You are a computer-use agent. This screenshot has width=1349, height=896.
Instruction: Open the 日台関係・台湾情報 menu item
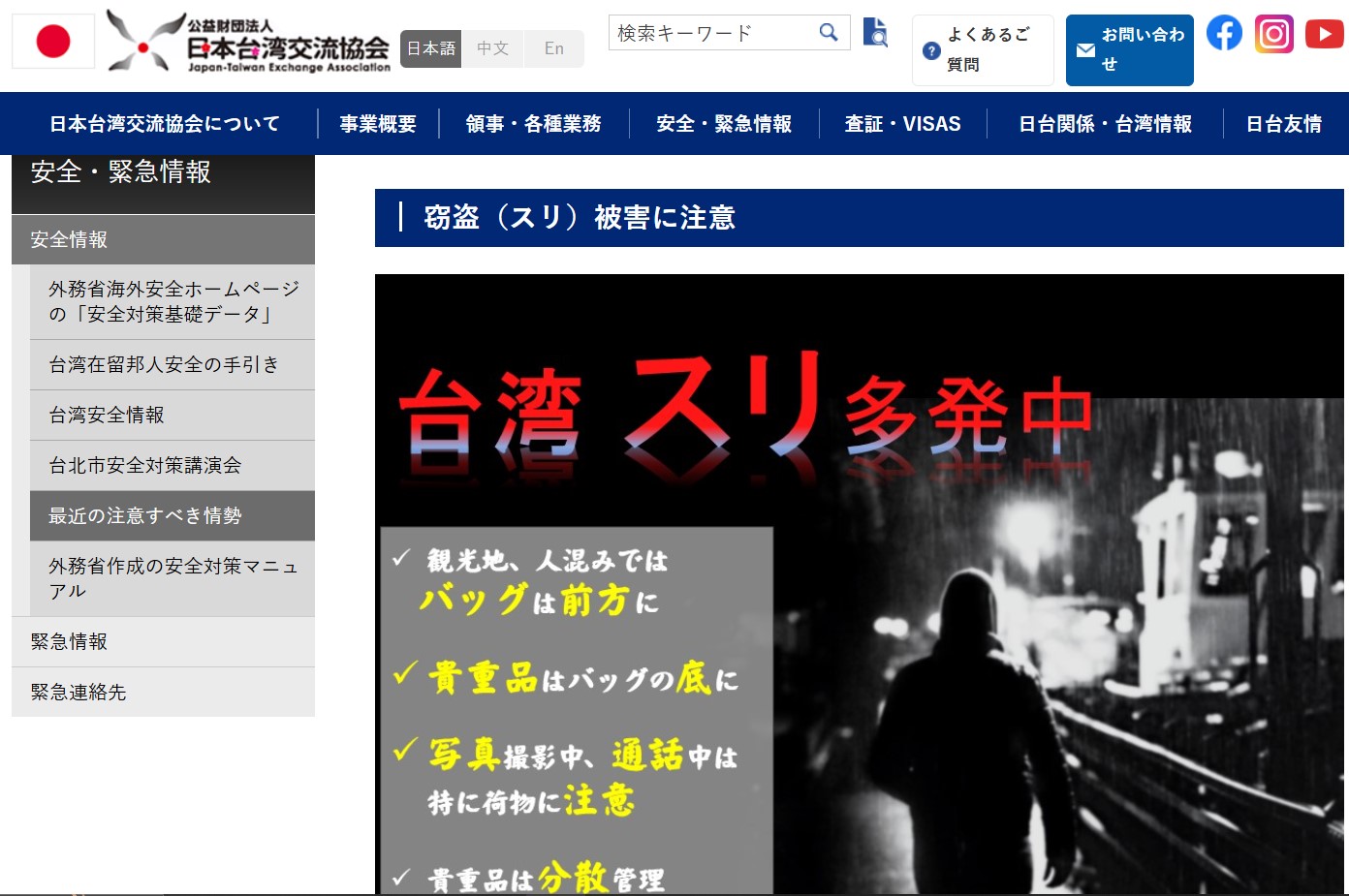click(x=1105, y=123)
